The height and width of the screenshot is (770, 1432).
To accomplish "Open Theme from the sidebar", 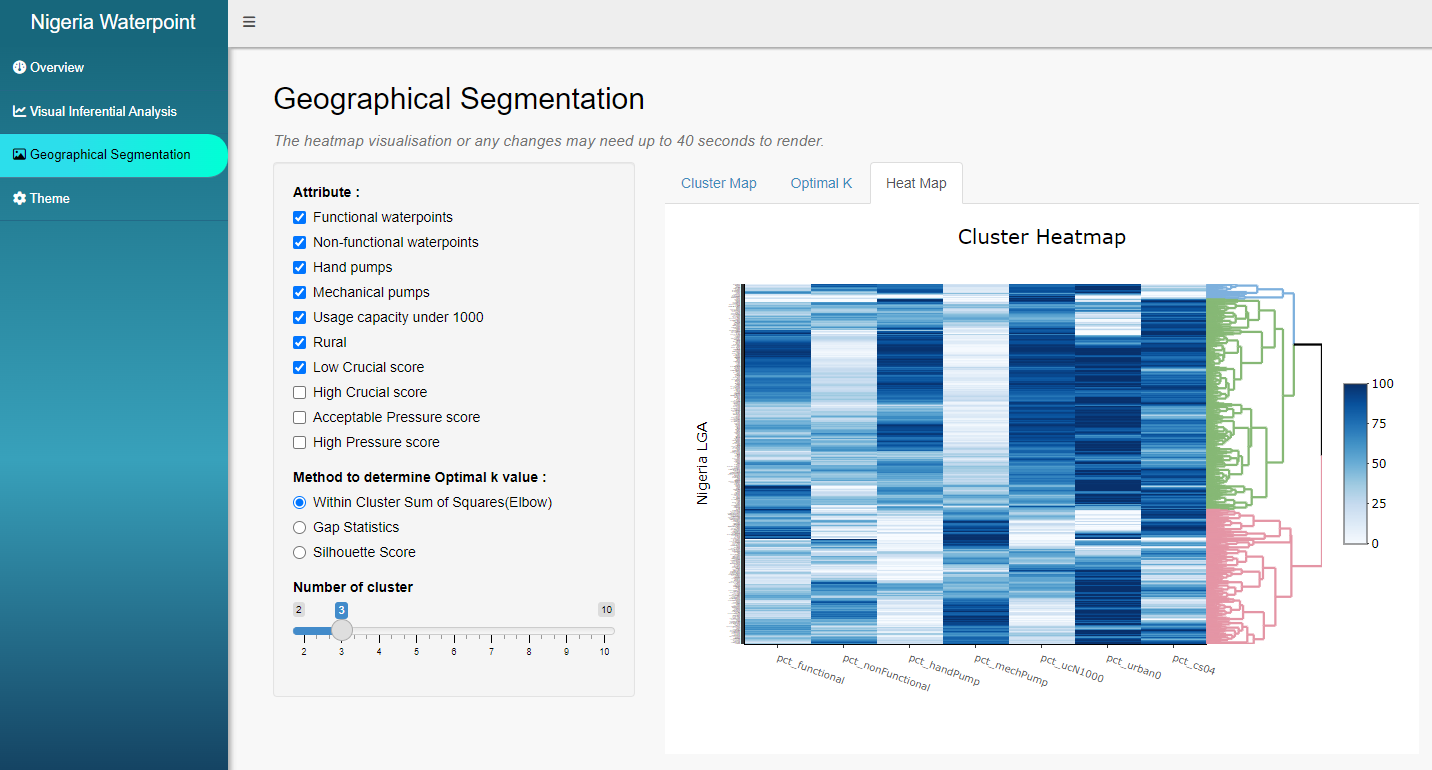I will tap(47, 198).
